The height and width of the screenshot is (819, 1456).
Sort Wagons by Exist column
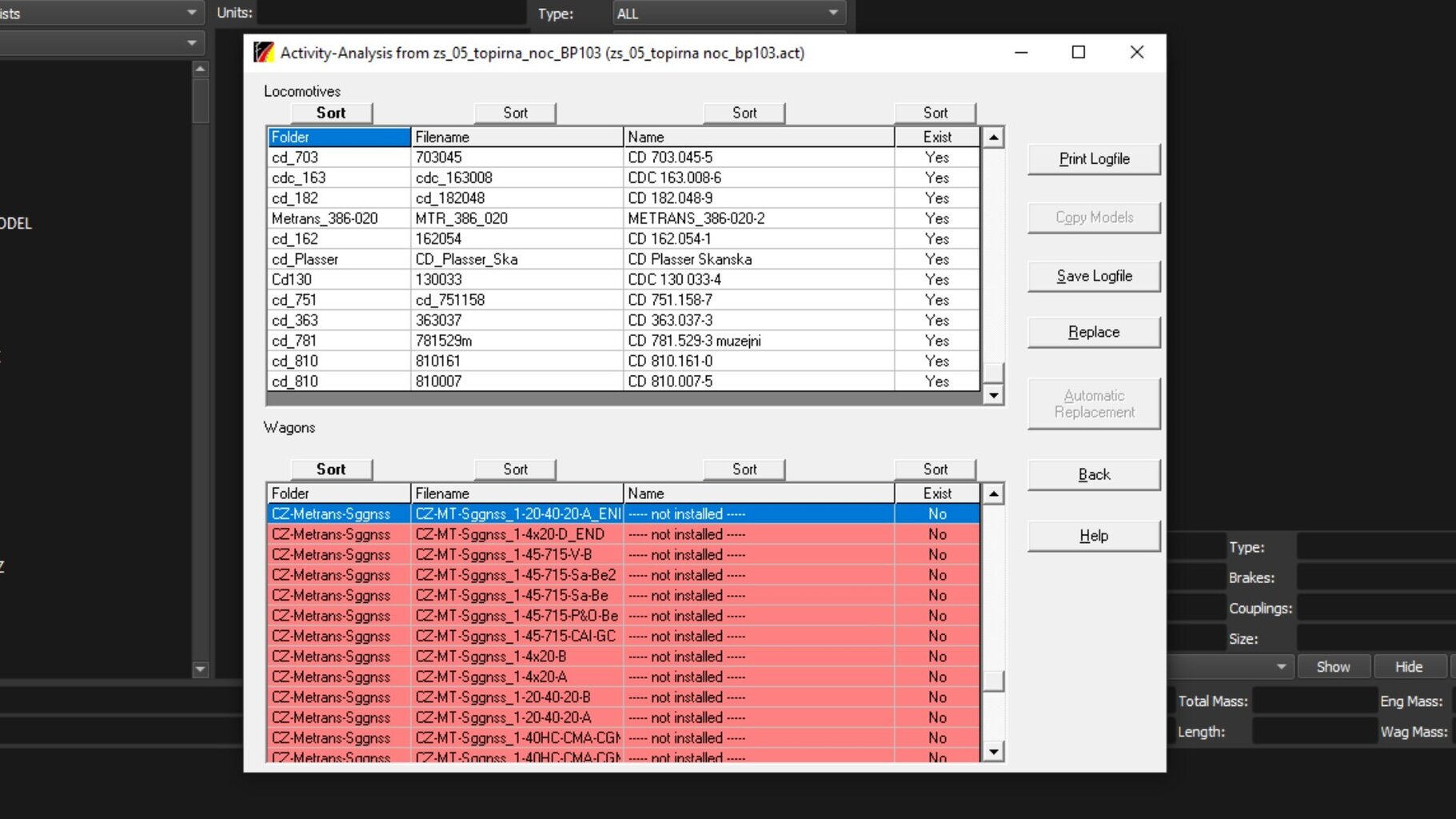[x=935, y=469]
